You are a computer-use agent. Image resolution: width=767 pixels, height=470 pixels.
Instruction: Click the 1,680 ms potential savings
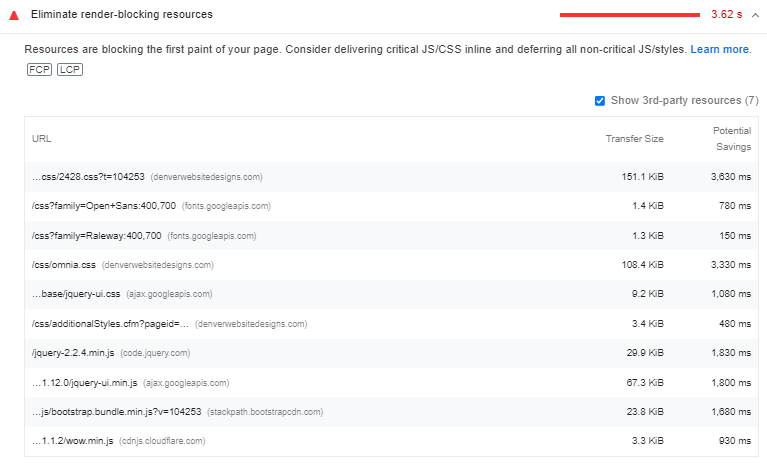(x=731, y=412)
